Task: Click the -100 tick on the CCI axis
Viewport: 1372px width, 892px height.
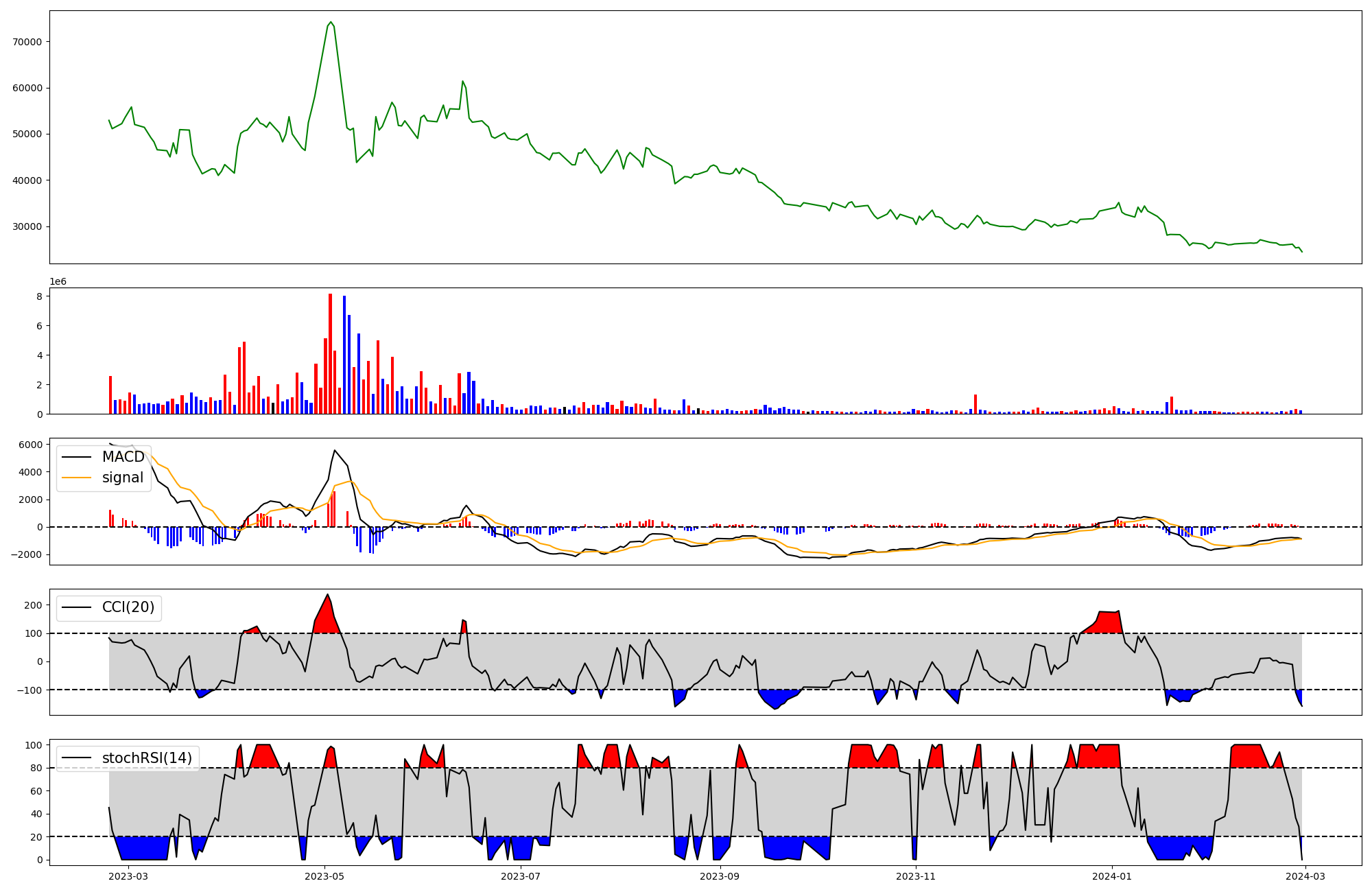Action: pos(30,690)
